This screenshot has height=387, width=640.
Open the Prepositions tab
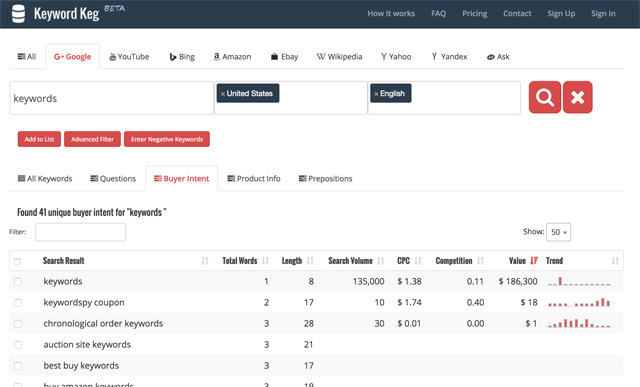[x=326, y=179]
